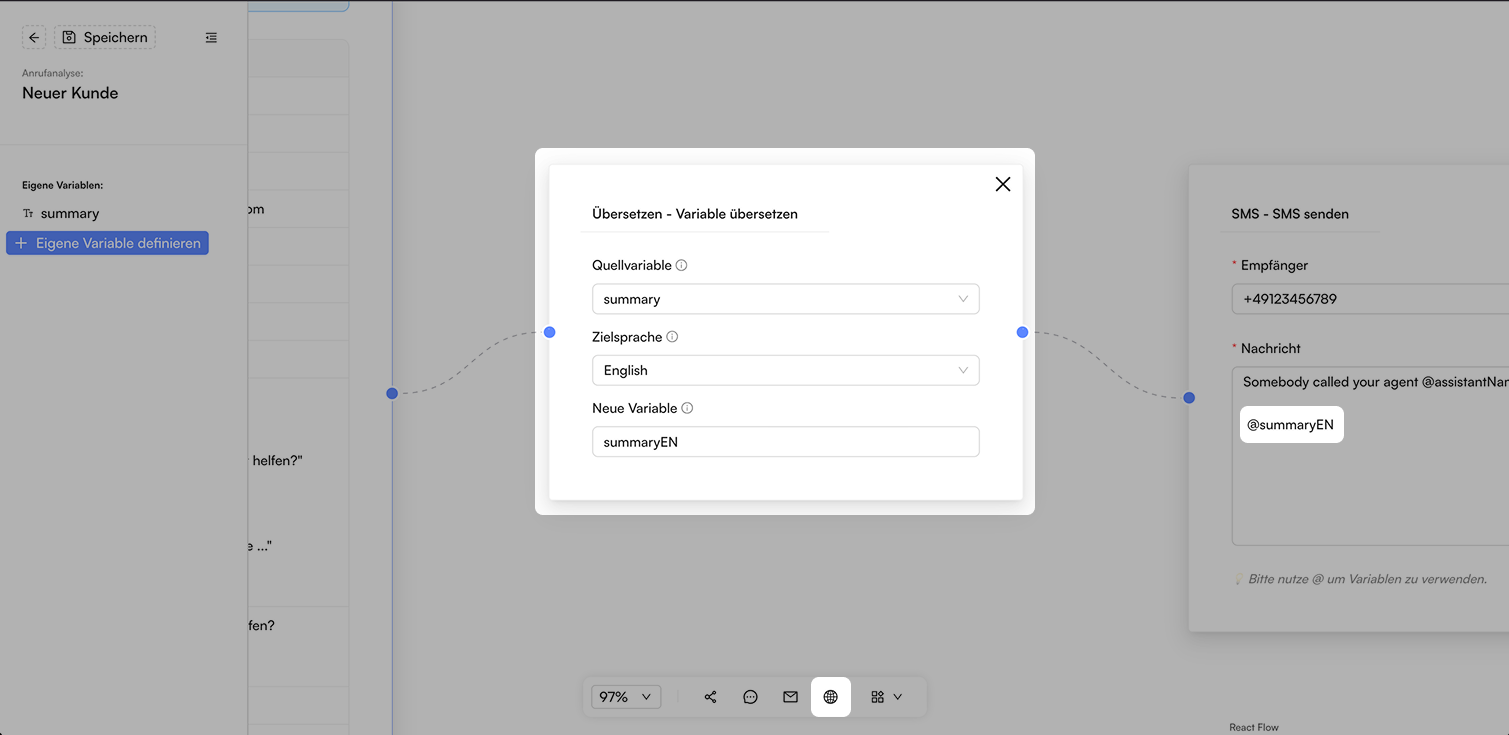1509x735 pixels.
Task: Show the info tooltip icon beside Zielsprache
Action: coord(672,337)
